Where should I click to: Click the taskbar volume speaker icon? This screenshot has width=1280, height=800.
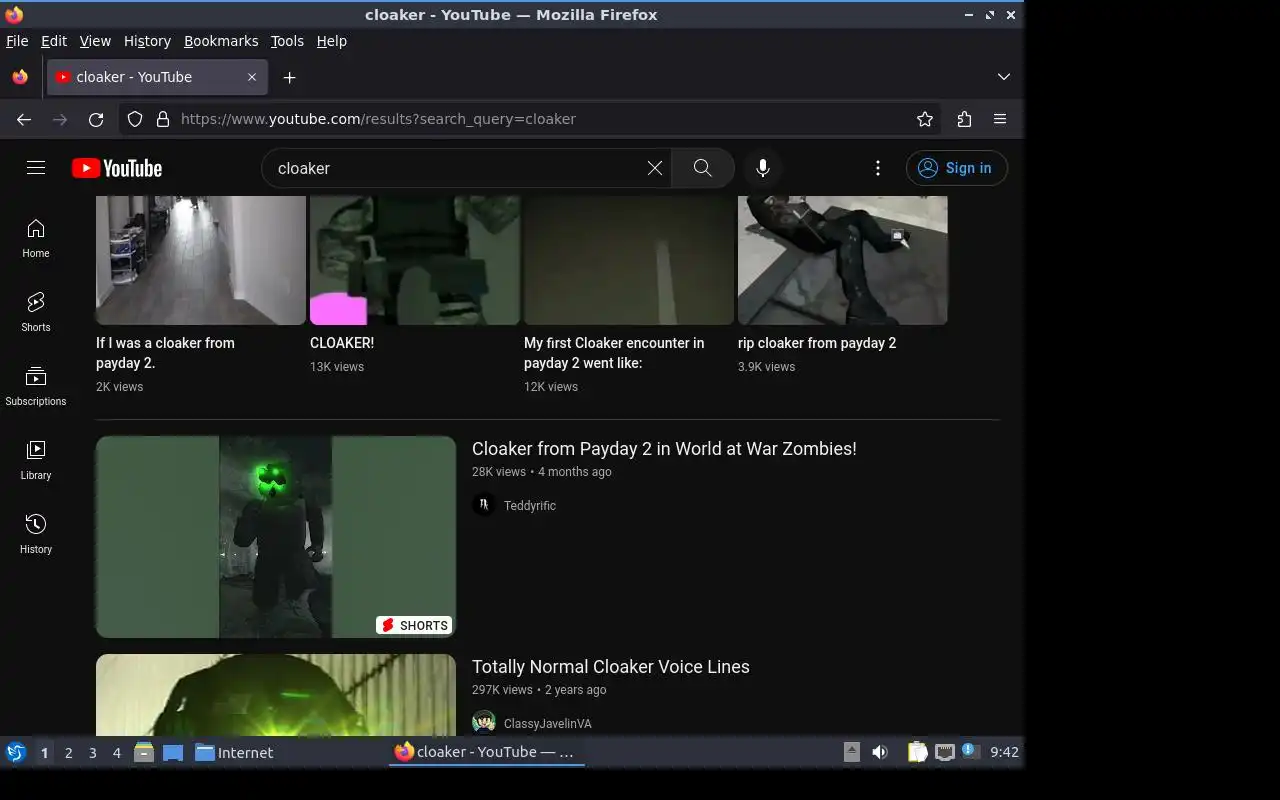[x=880, y=752]
